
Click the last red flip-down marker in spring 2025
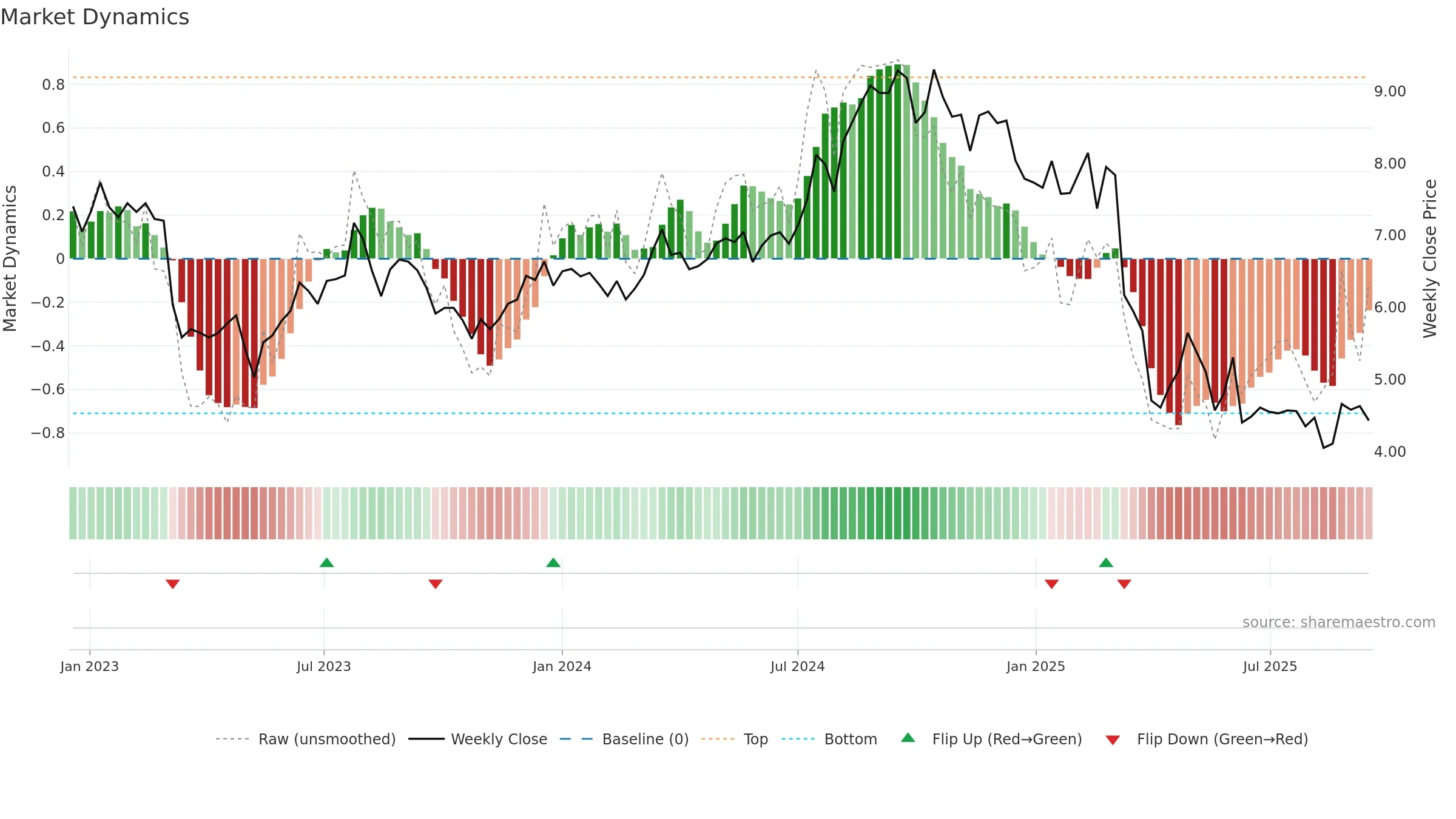[1124, 584]
